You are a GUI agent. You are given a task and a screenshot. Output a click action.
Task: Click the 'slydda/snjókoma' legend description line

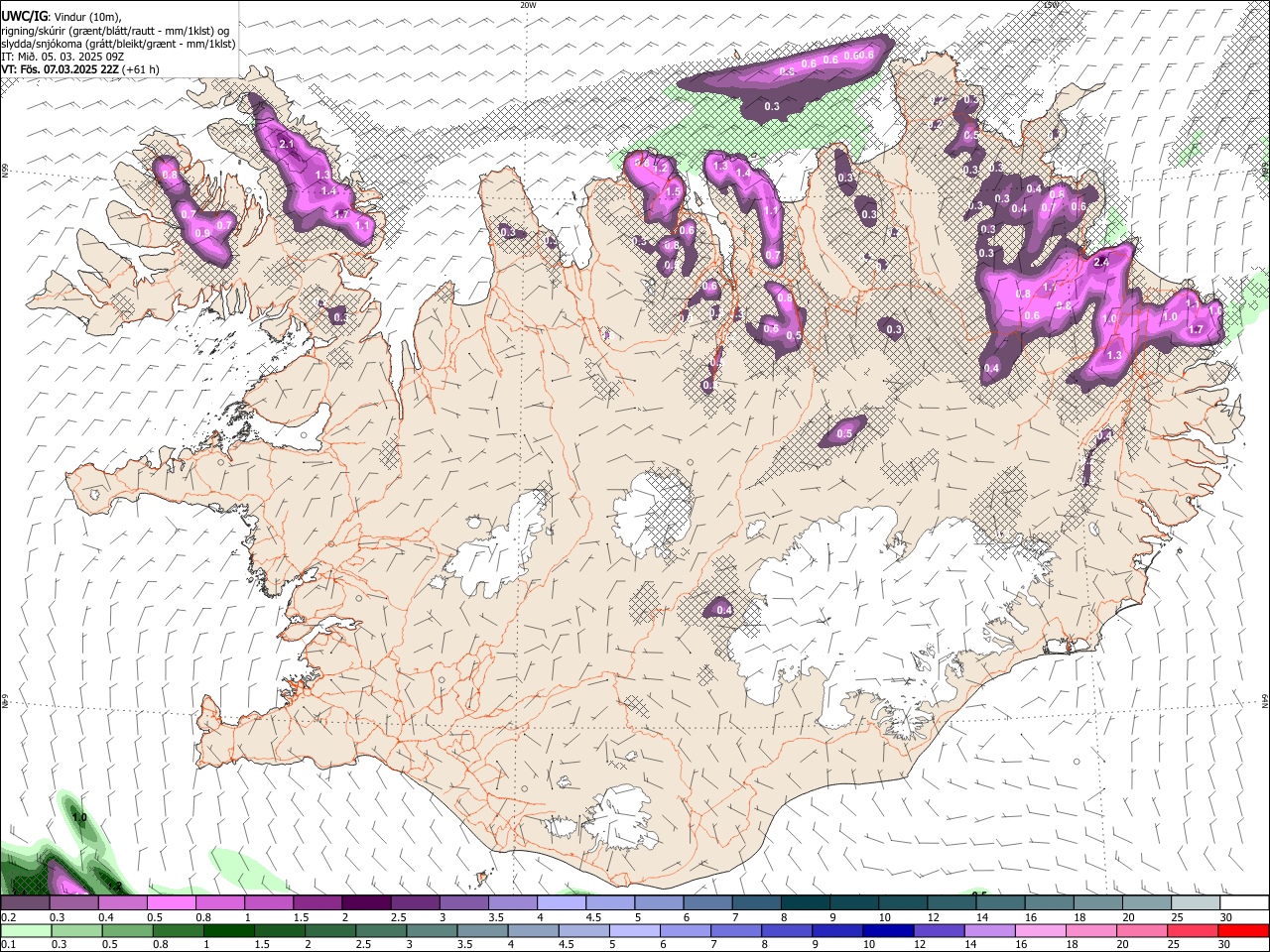(118, 44)
